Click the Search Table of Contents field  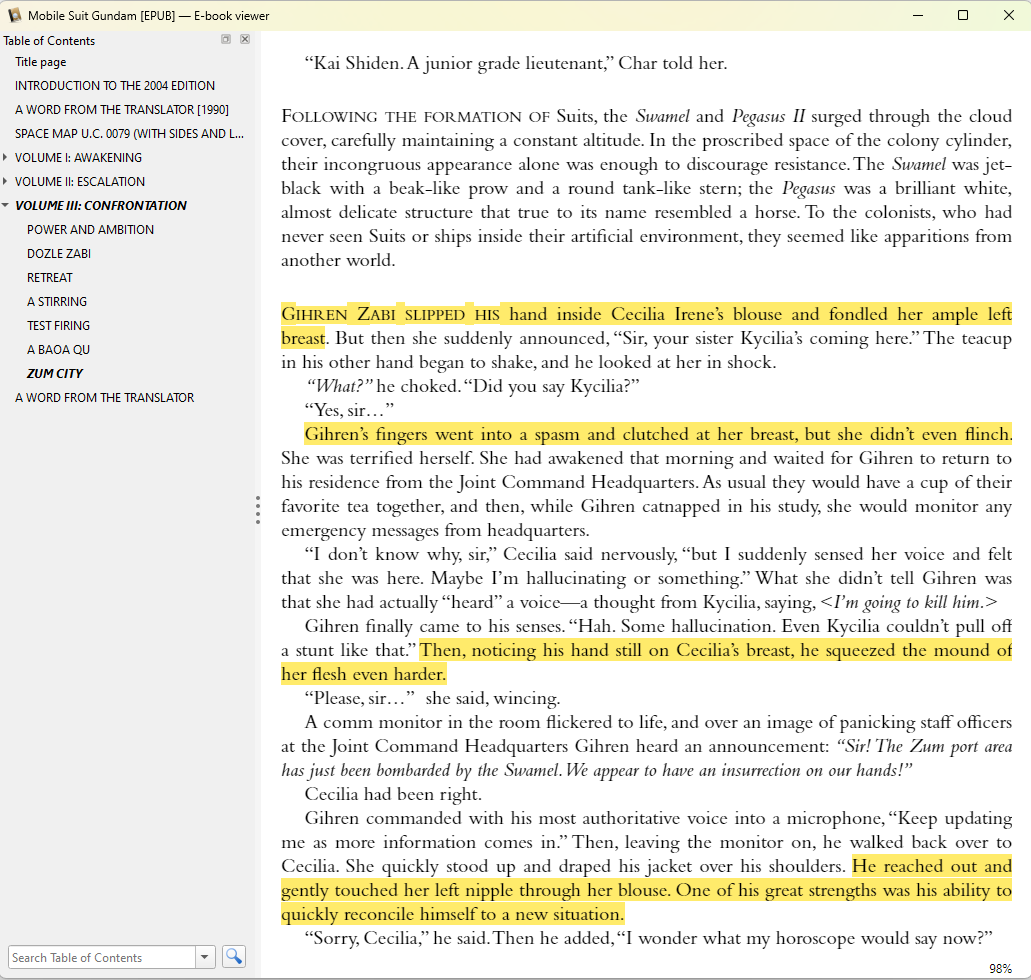coord(102,957)
